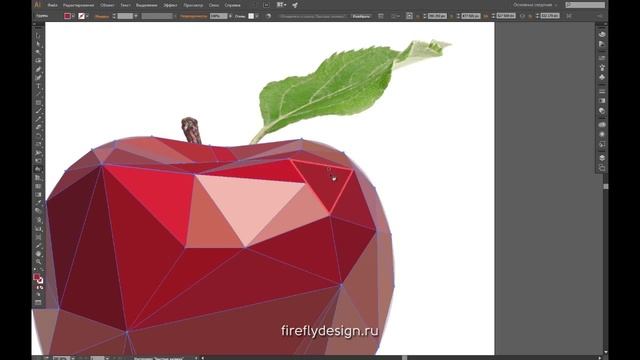Select the Zoom magnifier tool
The height and width of the screenshot is (360, 640).
38,262
